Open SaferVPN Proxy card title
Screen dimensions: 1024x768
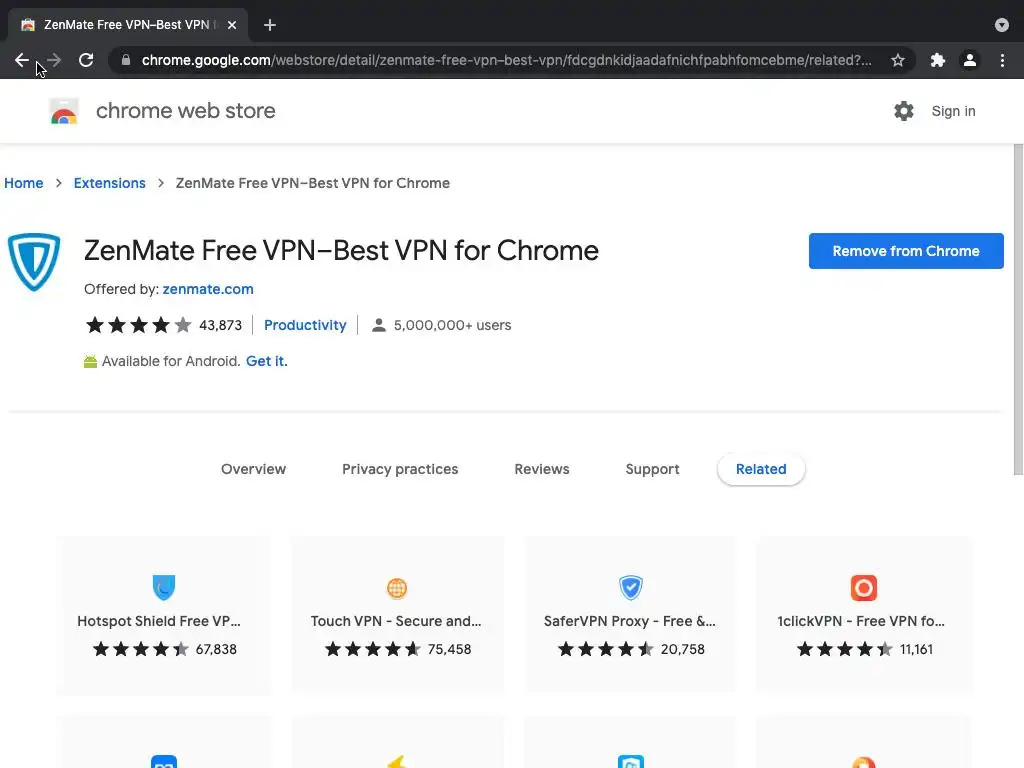pyautogui.click(x=630, y=621)
